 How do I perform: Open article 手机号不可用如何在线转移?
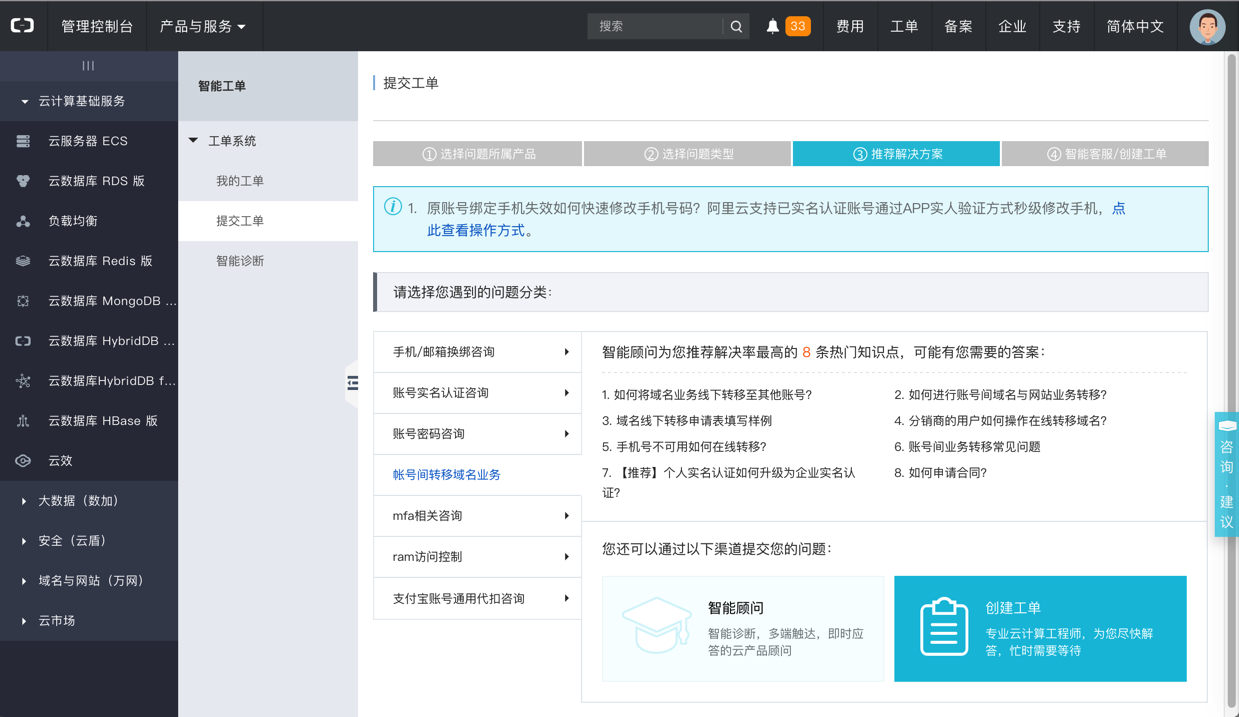click(684, 447)
